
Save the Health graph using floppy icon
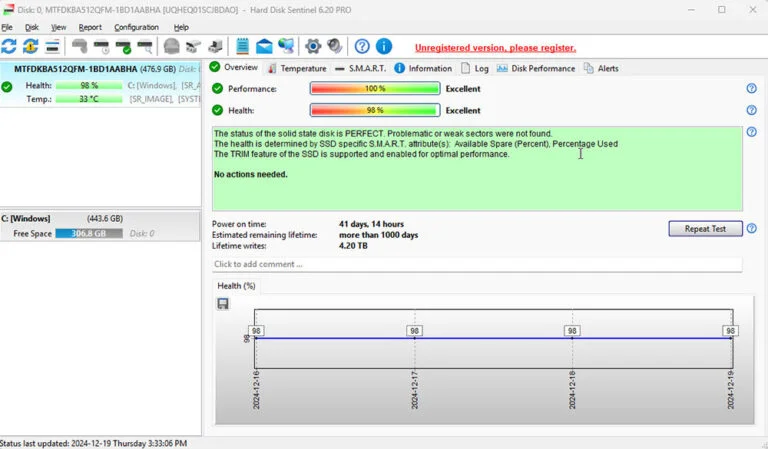coord(223,304)
